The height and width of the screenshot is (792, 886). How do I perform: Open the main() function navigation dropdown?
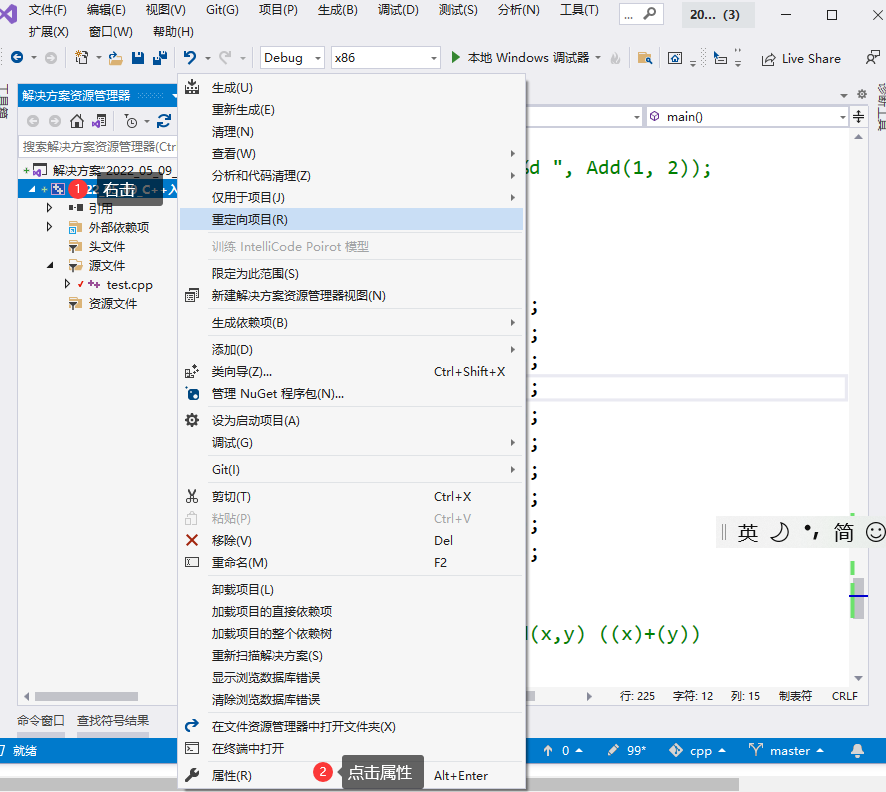pyautogui.click(x=747, y=117)
